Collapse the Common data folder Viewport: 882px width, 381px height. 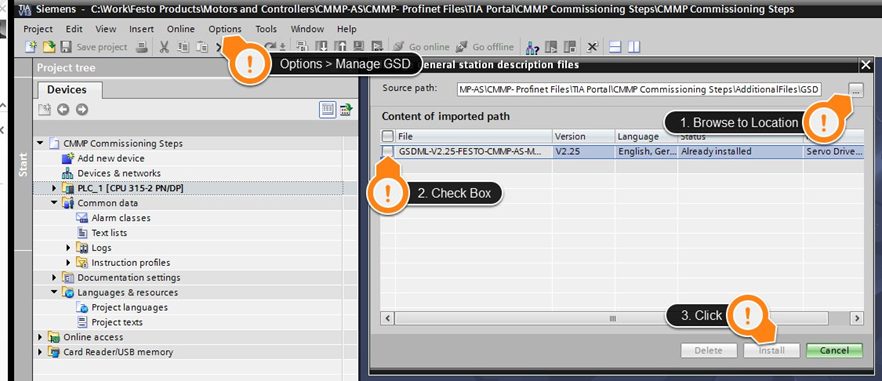(x=55, y=203)
